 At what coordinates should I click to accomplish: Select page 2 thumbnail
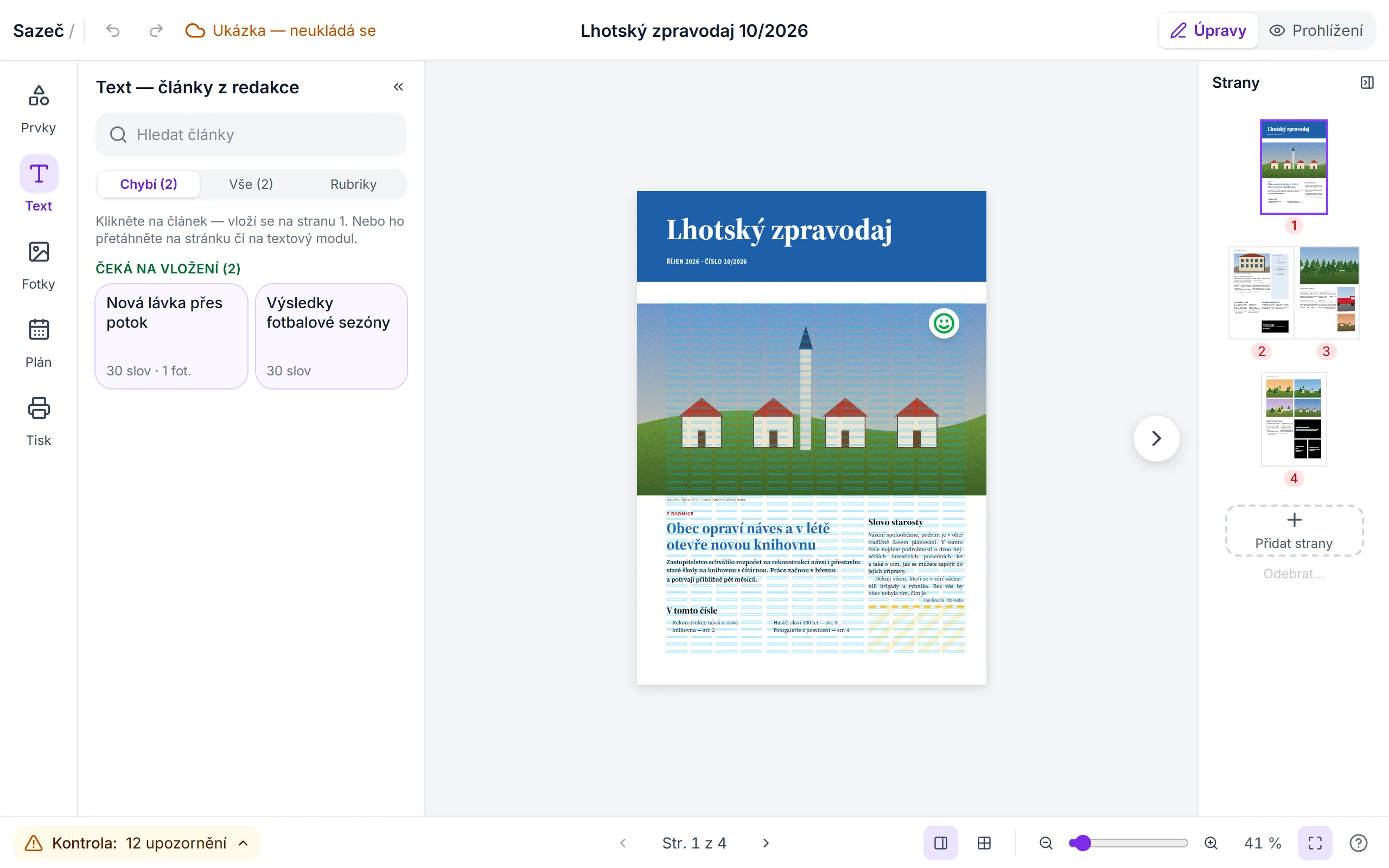[1261, 293]
